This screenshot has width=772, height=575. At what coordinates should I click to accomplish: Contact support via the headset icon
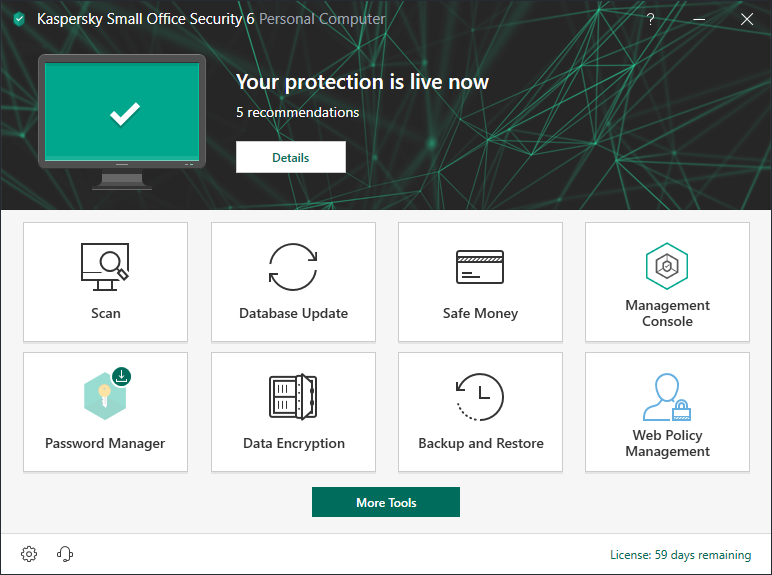tap(65, 554)
